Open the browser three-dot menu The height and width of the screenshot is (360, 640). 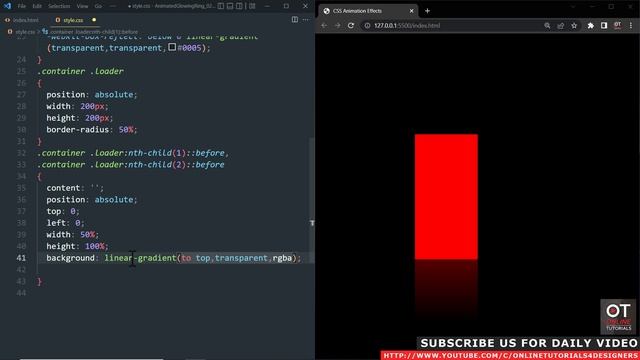coord(631,25)
